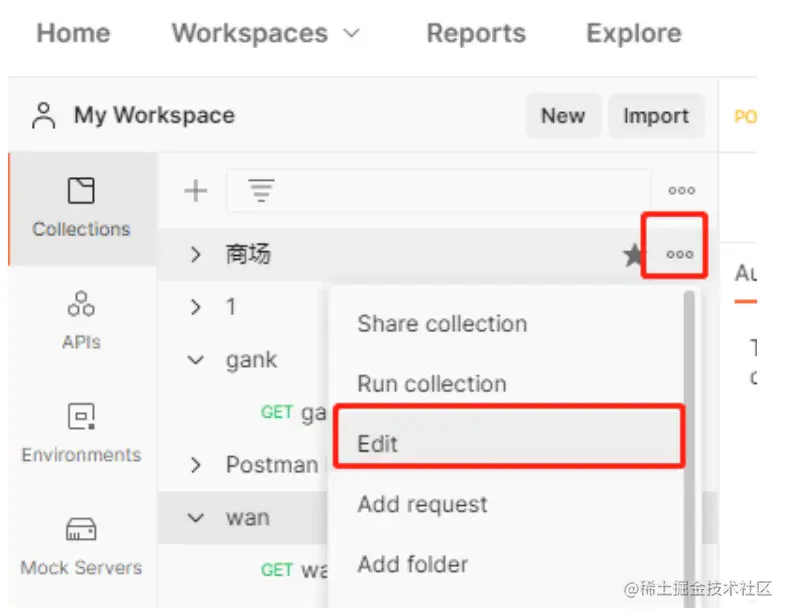
Task: Open the Environments sidebar section
Action: click(81, 433)
